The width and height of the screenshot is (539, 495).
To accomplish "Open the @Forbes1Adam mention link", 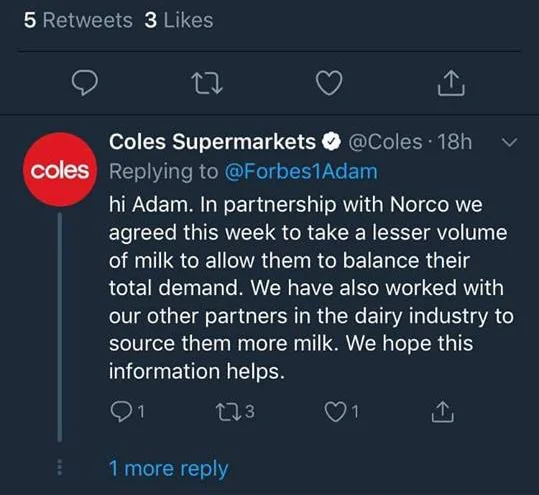I will [x=301, y=172].
